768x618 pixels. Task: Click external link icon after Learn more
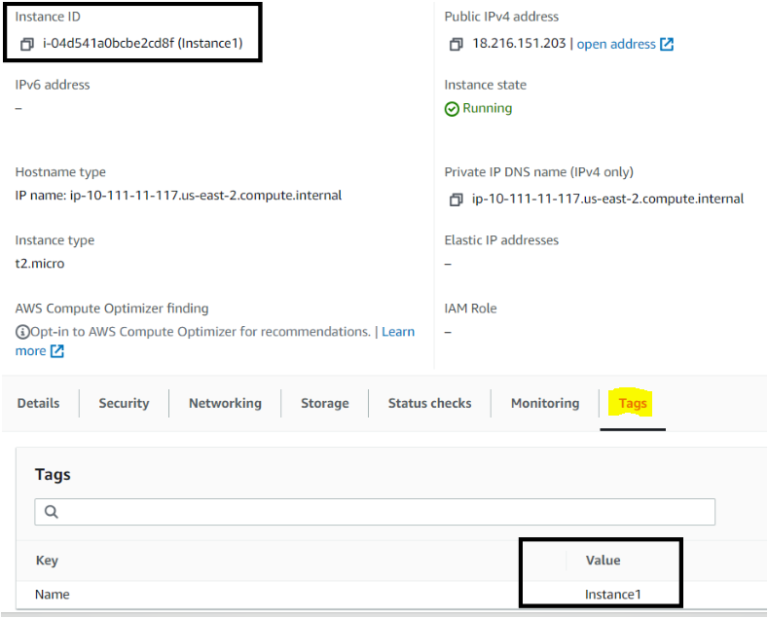(57, 351)
